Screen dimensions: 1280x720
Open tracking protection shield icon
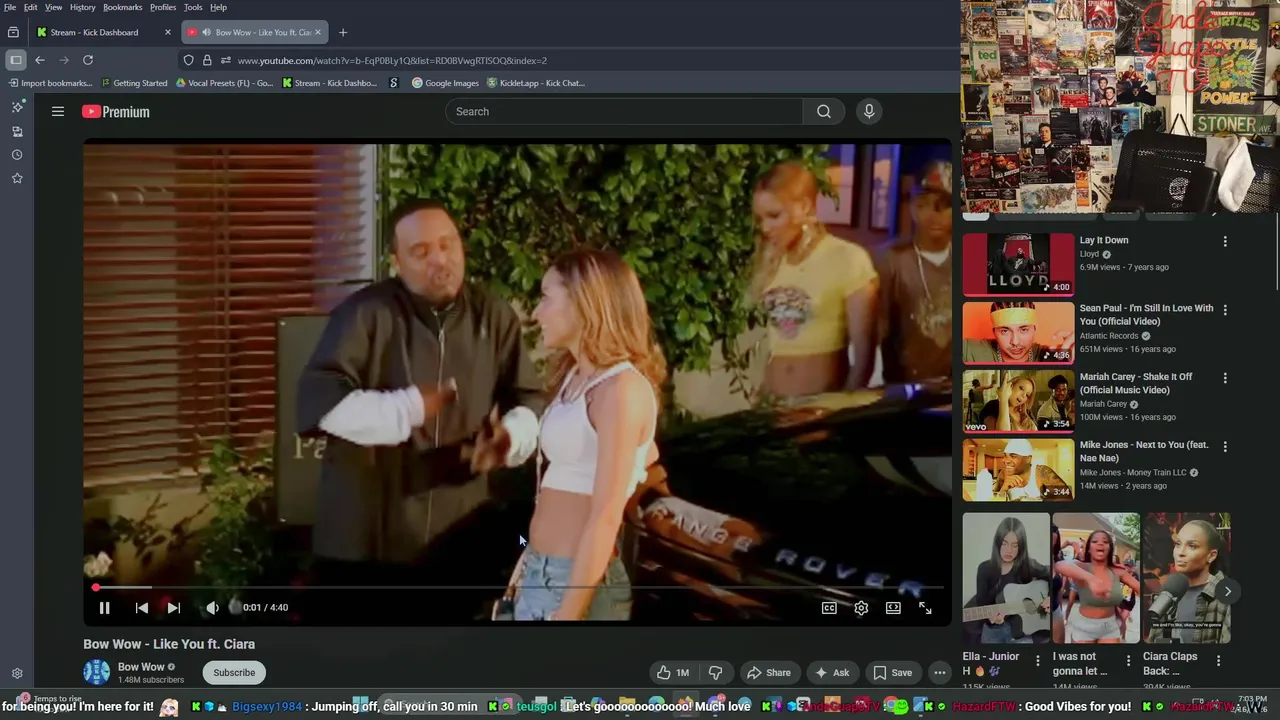188,61
